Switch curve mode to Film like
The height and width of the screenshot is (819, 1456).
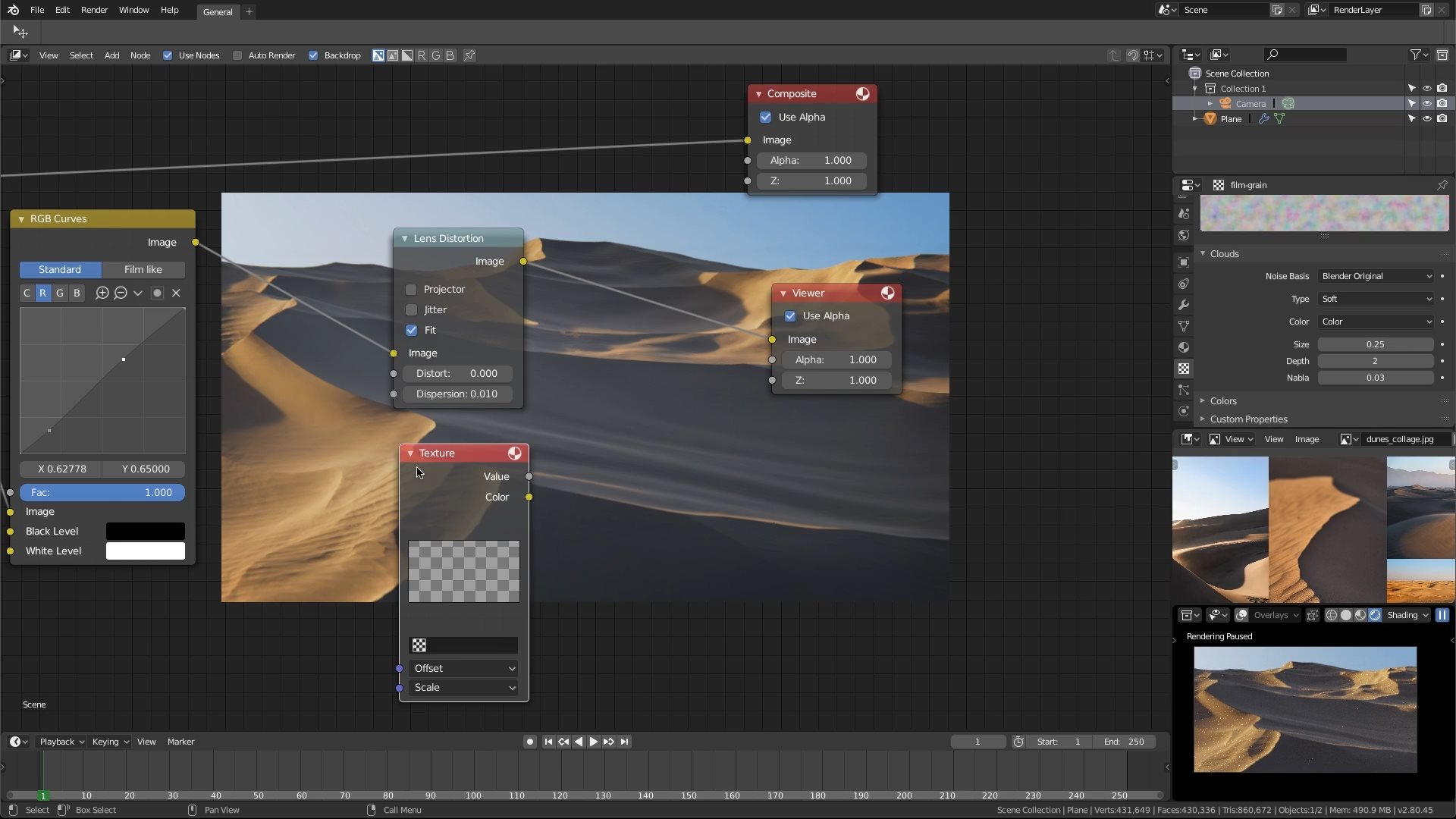coord(143,269)
